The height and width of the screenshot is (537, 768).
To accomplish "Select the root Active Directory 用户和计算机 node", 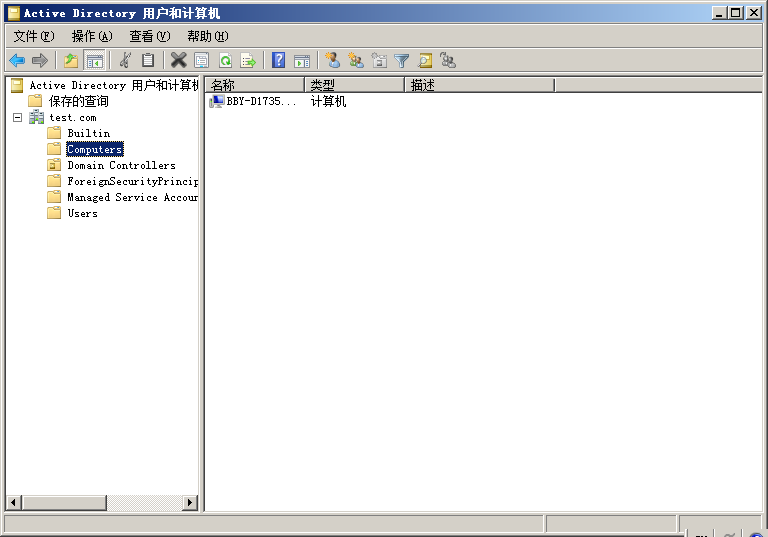I will pyautogui.click(x=114, y=85).
